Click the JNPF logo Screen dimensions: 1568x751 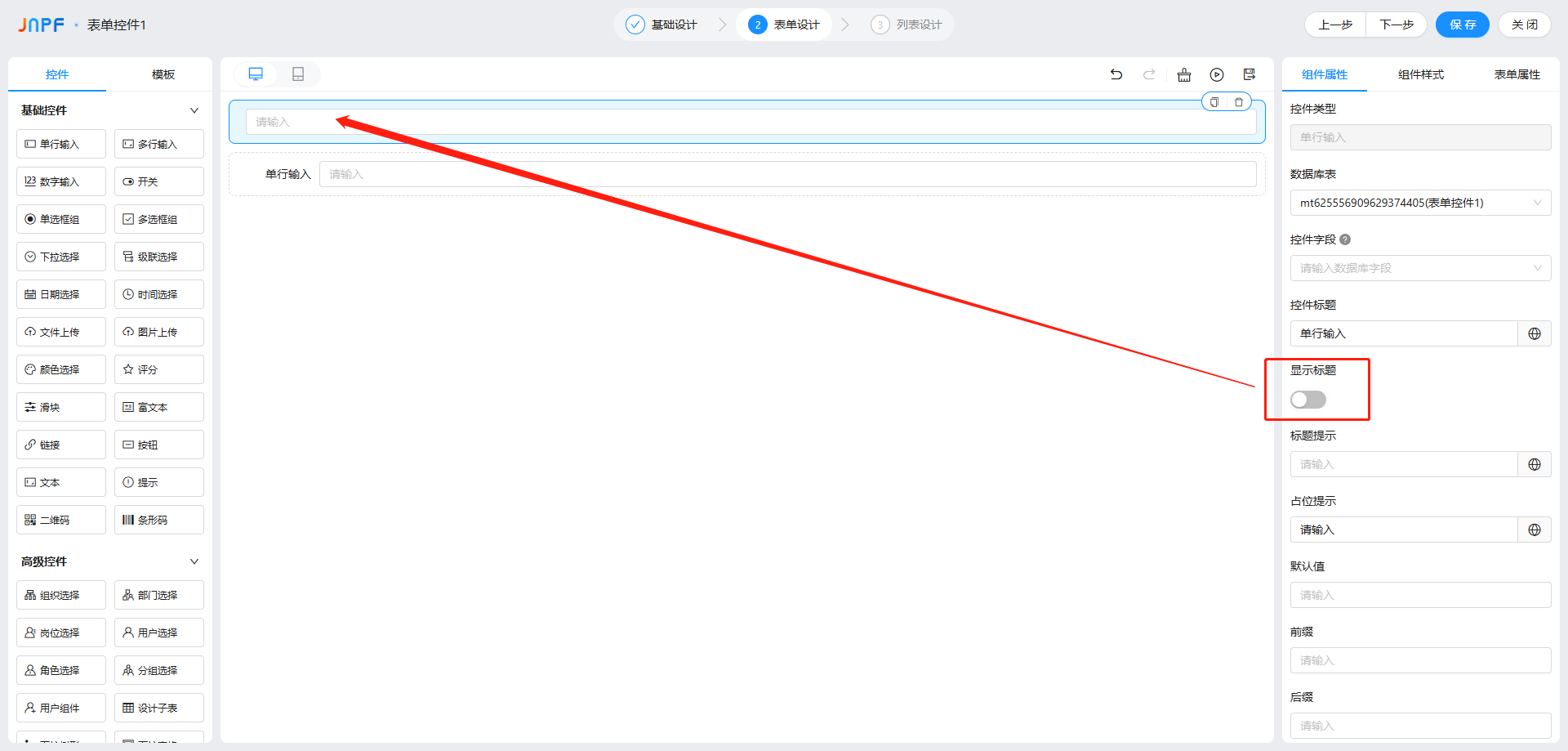click(x=41, y=25)
